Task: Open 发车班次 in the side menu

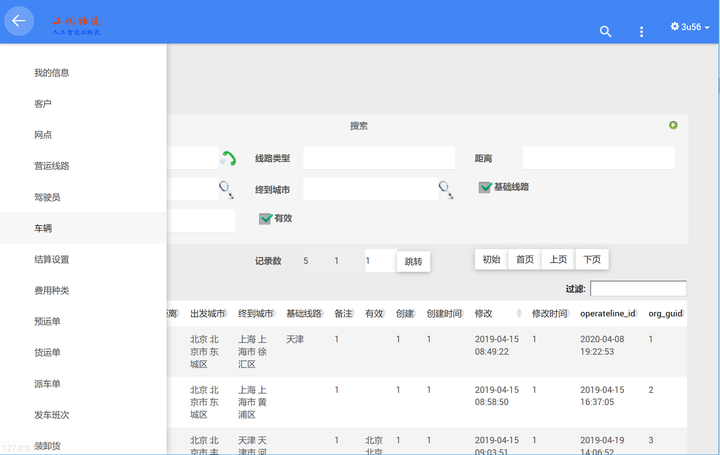Action: point(83,415)
